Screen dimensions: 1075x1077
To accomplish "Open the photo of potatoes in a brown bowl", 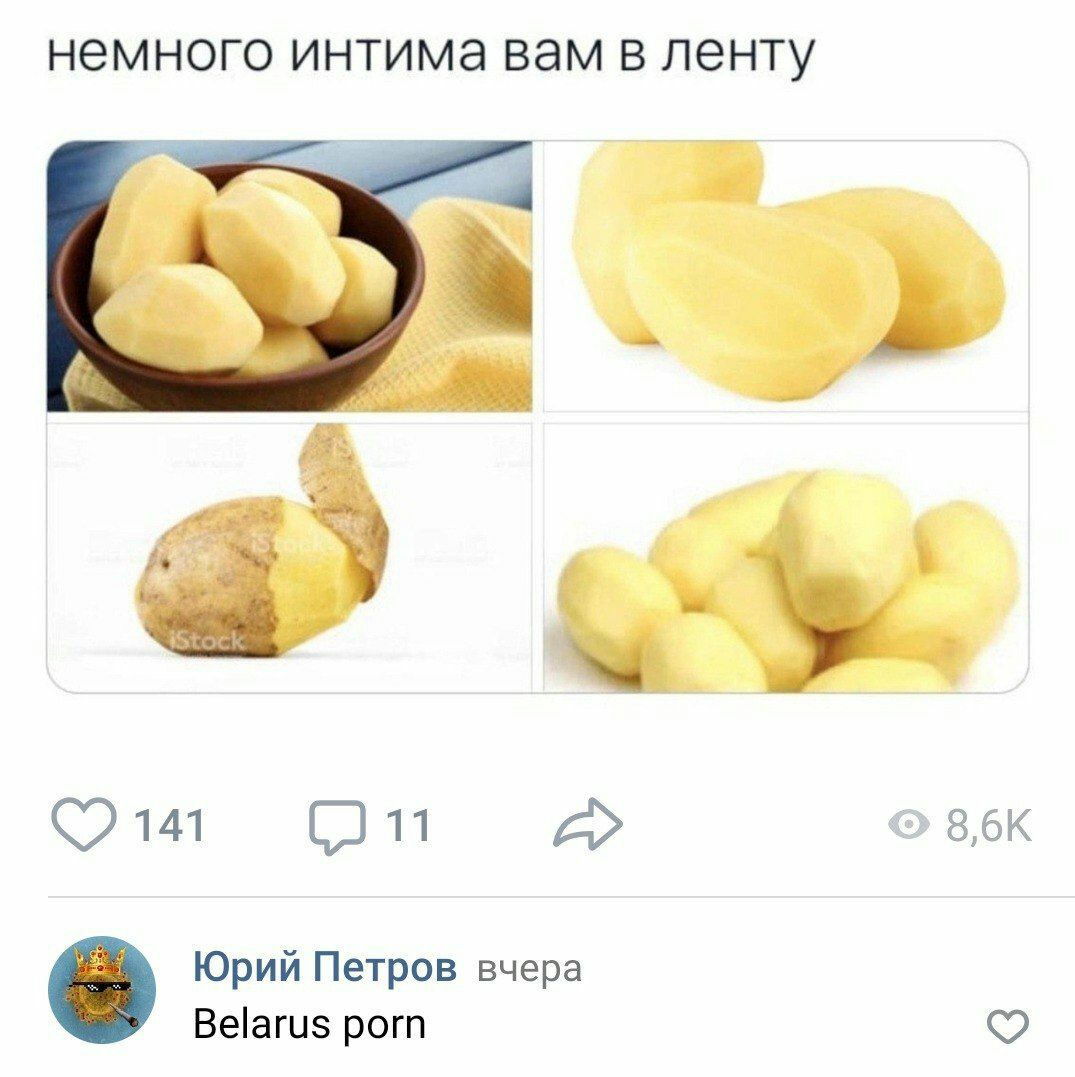I will 289,276.
